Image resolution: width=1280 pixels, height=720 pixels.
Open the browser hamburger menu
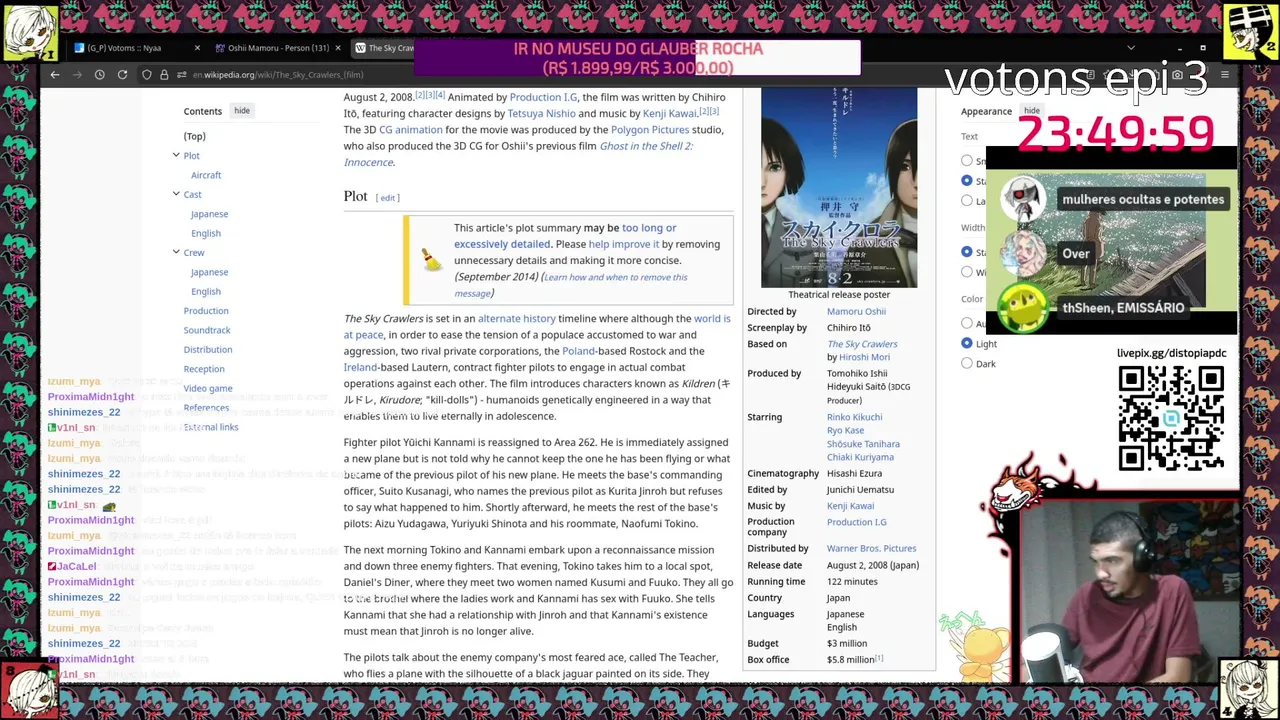pyautogui.click(x=1225, y=75)
